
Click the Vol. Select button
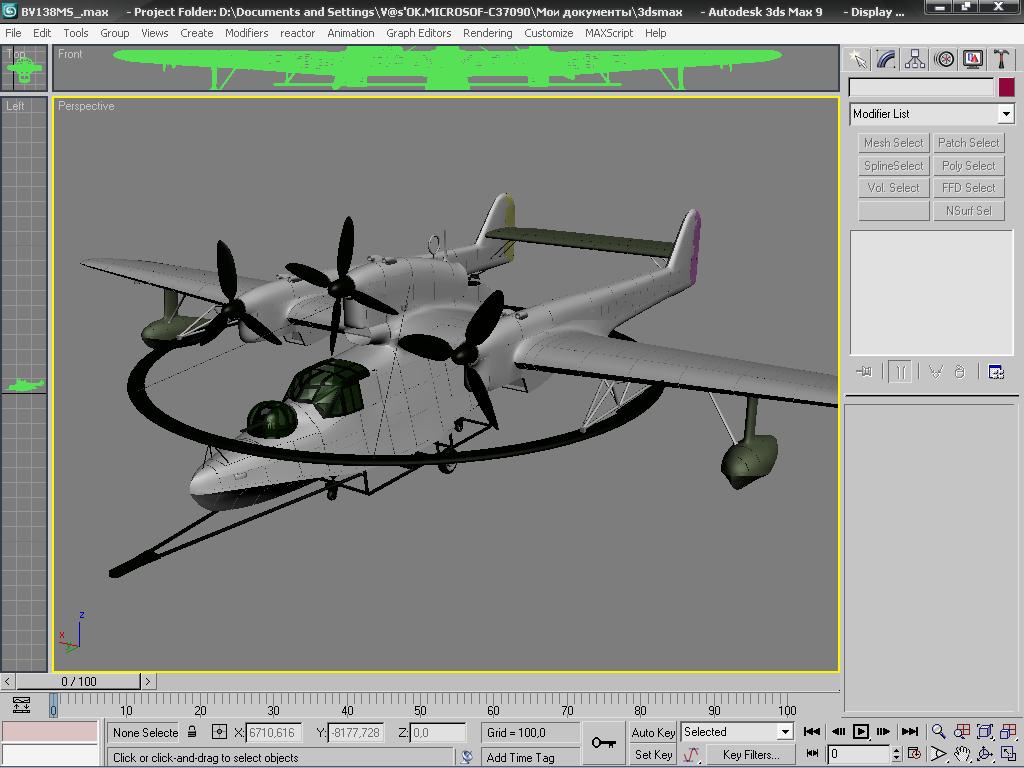(x=893, y=188)
